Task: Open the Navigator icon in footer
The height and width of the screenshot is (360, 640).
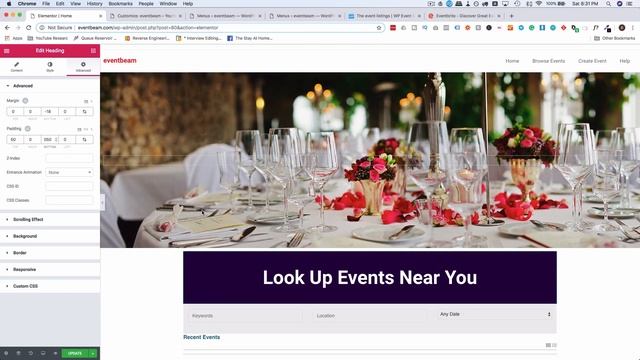Action: (x=18, y=353)
